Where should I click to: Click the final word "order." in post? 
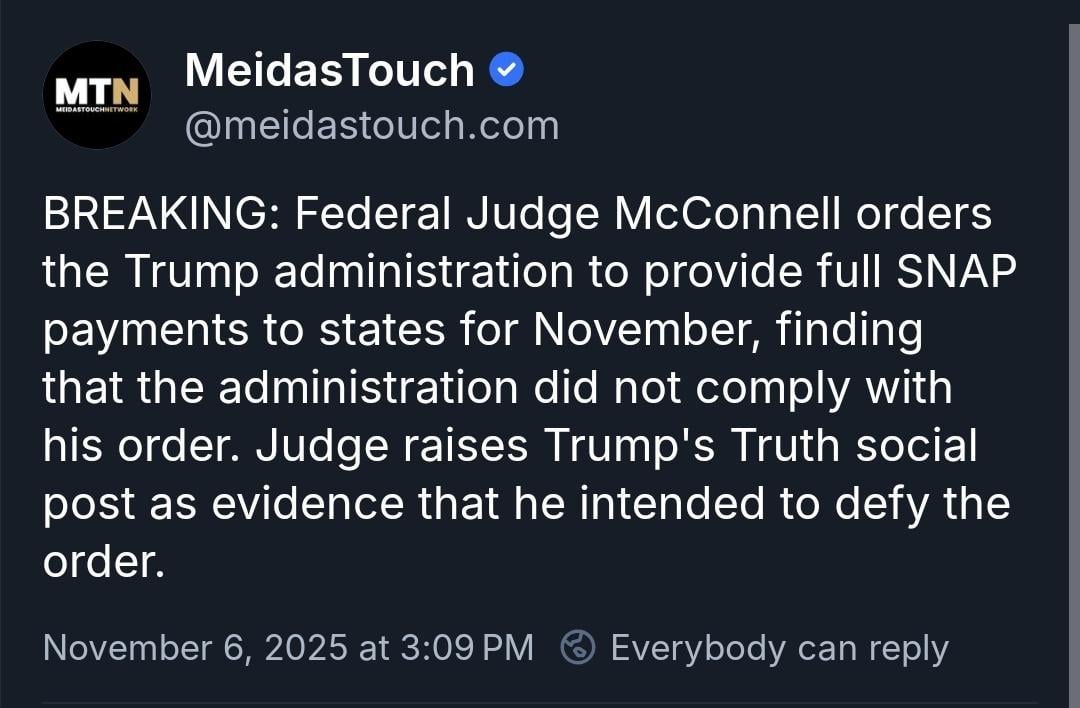(103, 563)
